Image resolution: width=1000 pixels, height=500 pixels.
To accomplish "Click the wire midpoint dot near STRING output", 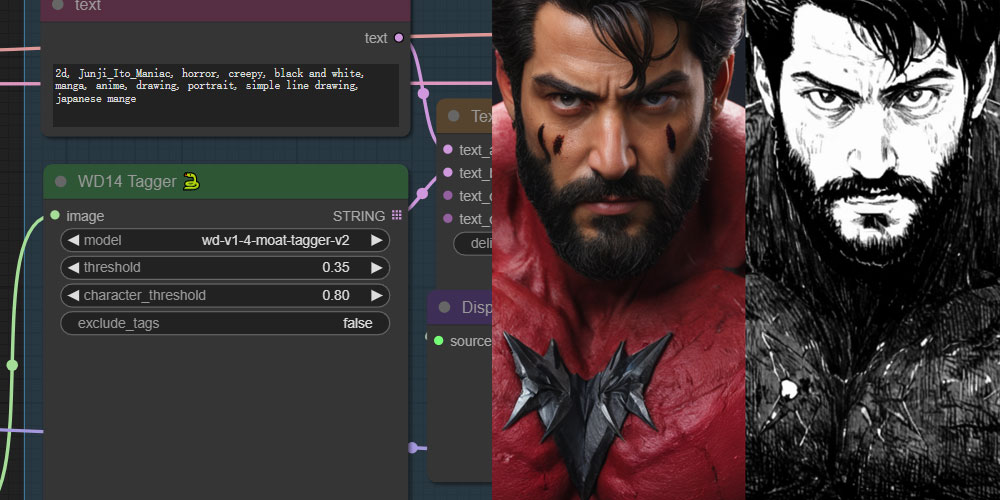I will pyautogui.click(x=422, y=193).
